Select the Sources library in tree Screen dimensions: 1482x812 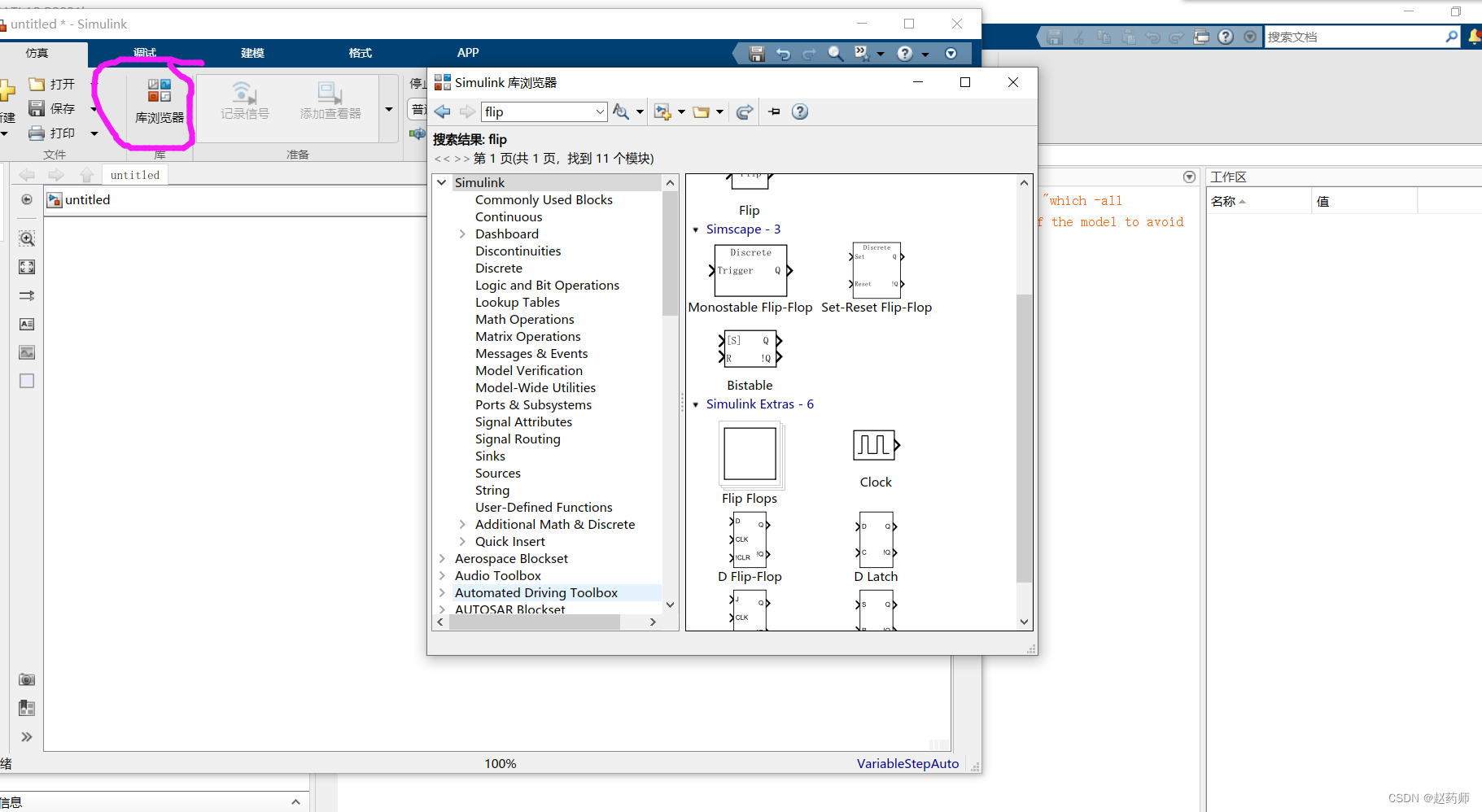498,473
